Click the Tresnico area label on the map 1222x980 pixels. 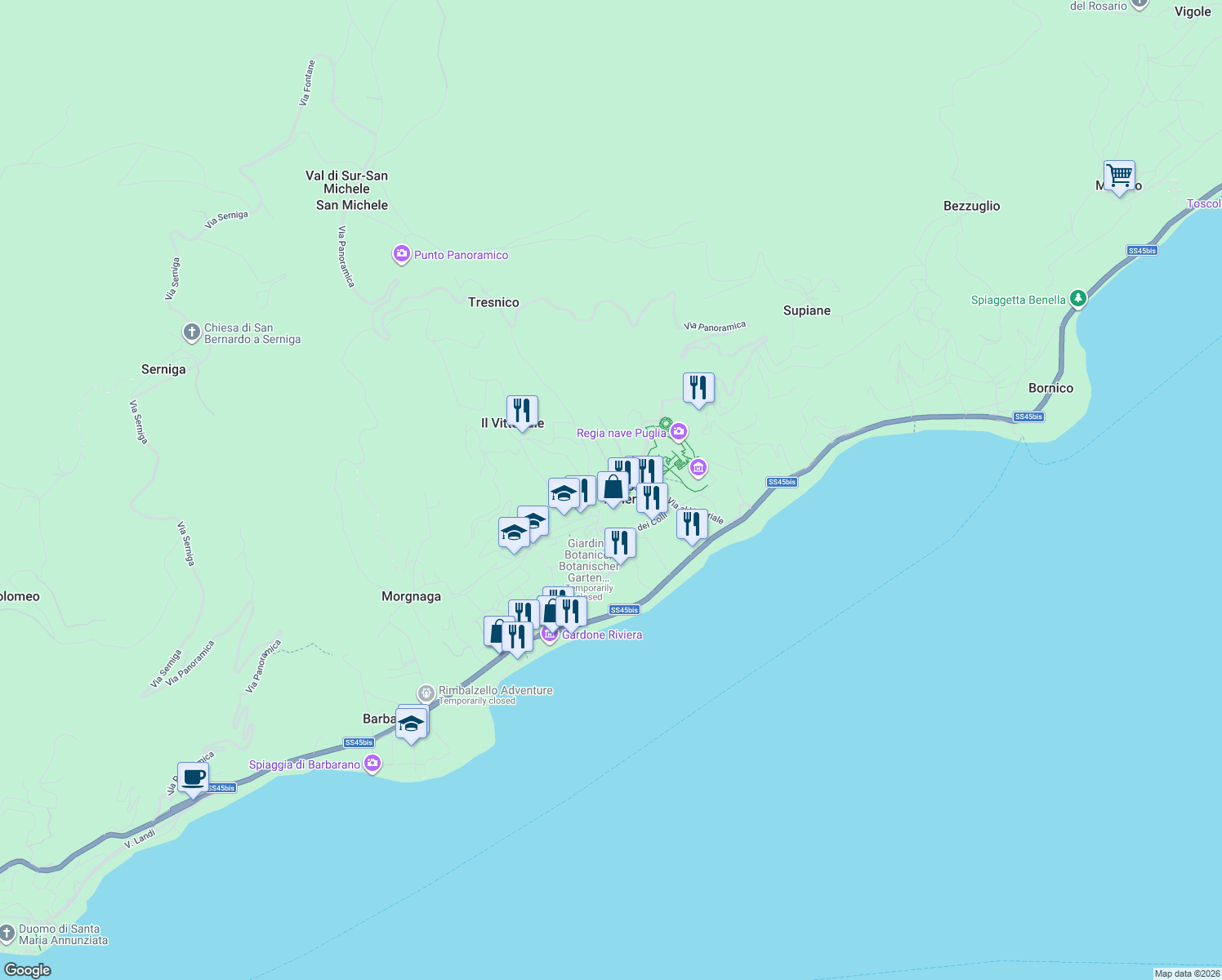pyautogui.click(x=492, y=302)
